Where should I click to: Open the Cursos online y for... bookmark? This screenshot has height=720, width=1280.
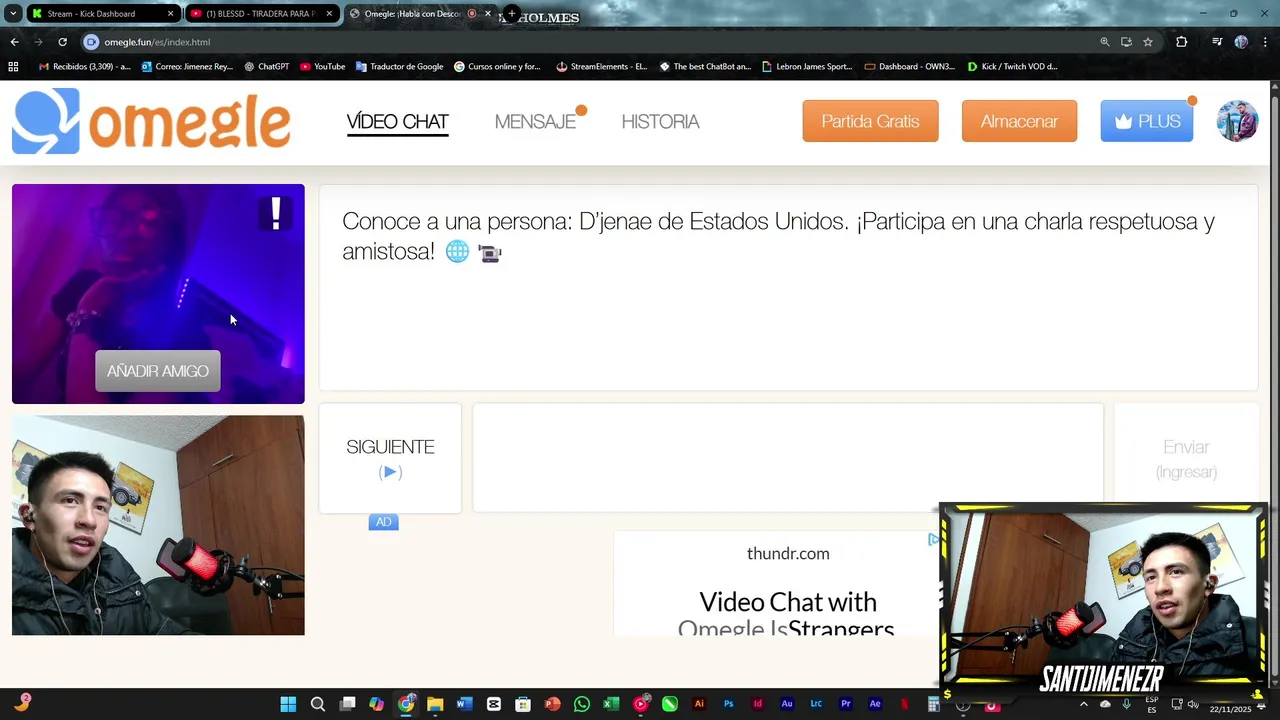point(497,67)
